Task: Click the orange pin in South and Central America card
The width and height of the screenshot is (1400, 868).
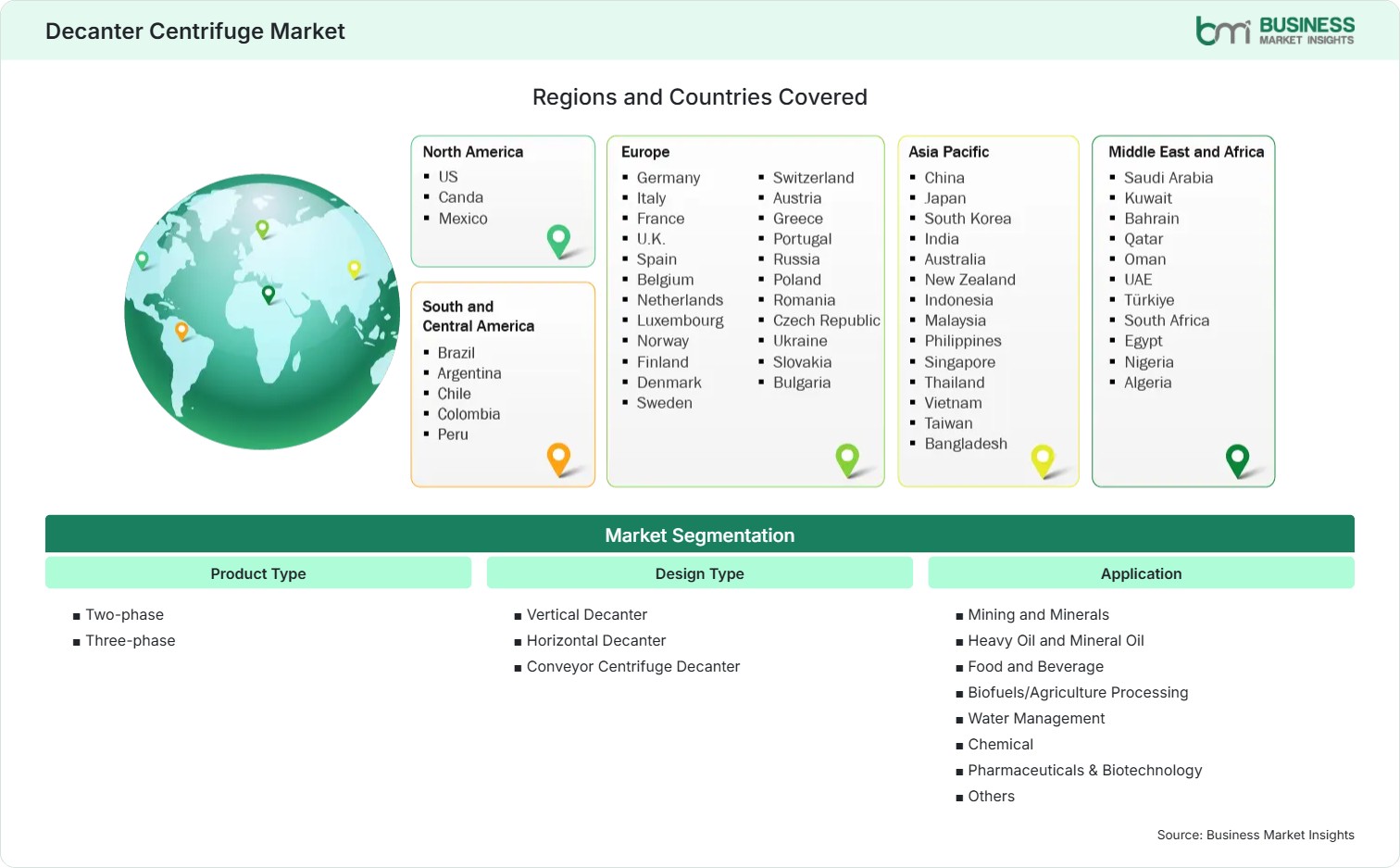Action: (558, 459)
